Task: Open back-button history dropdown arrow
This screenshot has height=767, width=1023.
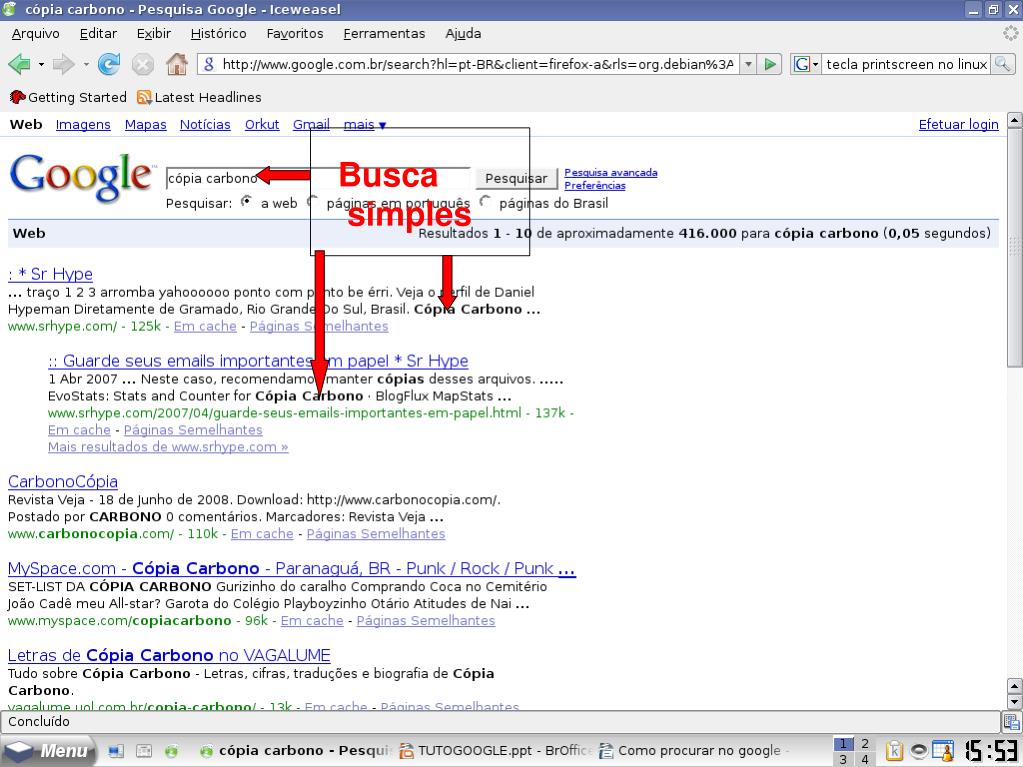Action: [41, 65]
